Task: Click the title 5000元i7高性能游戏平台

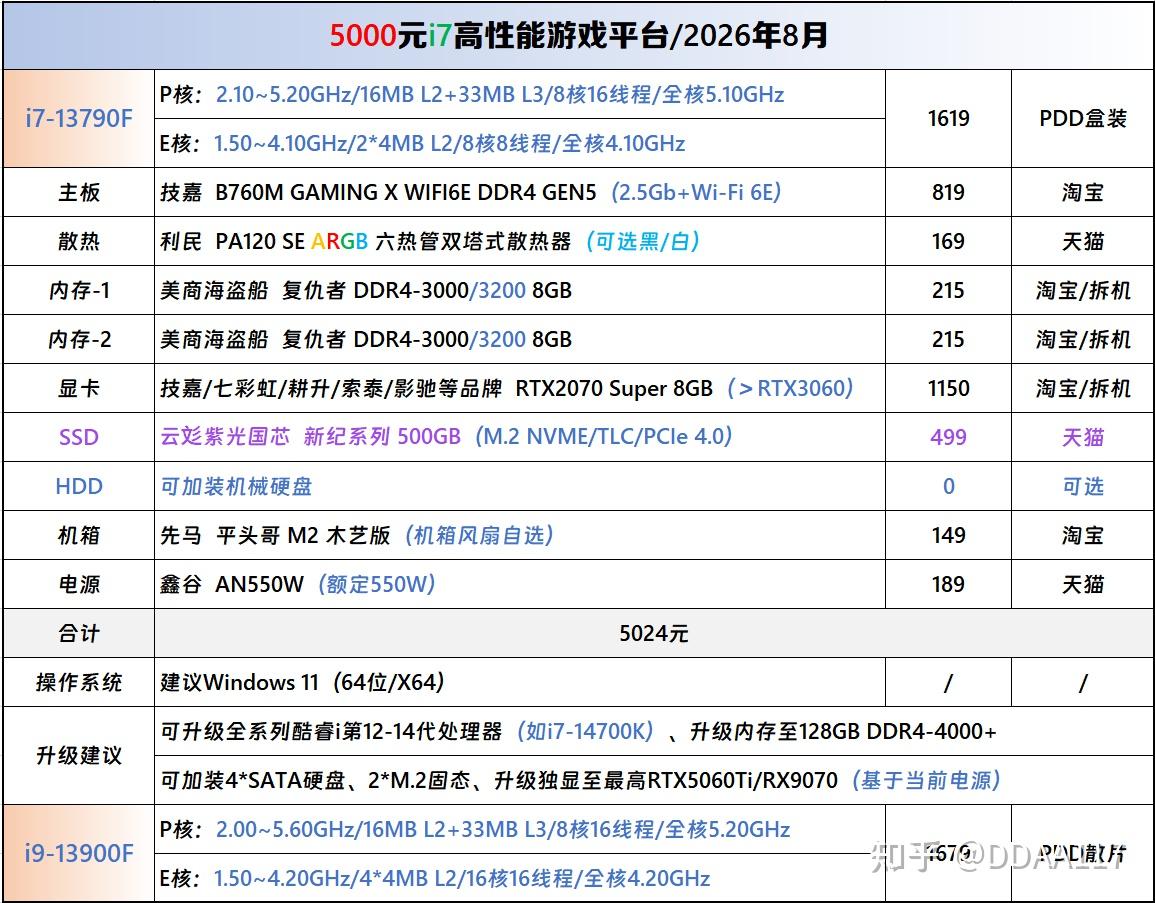Action: point(578,35)
